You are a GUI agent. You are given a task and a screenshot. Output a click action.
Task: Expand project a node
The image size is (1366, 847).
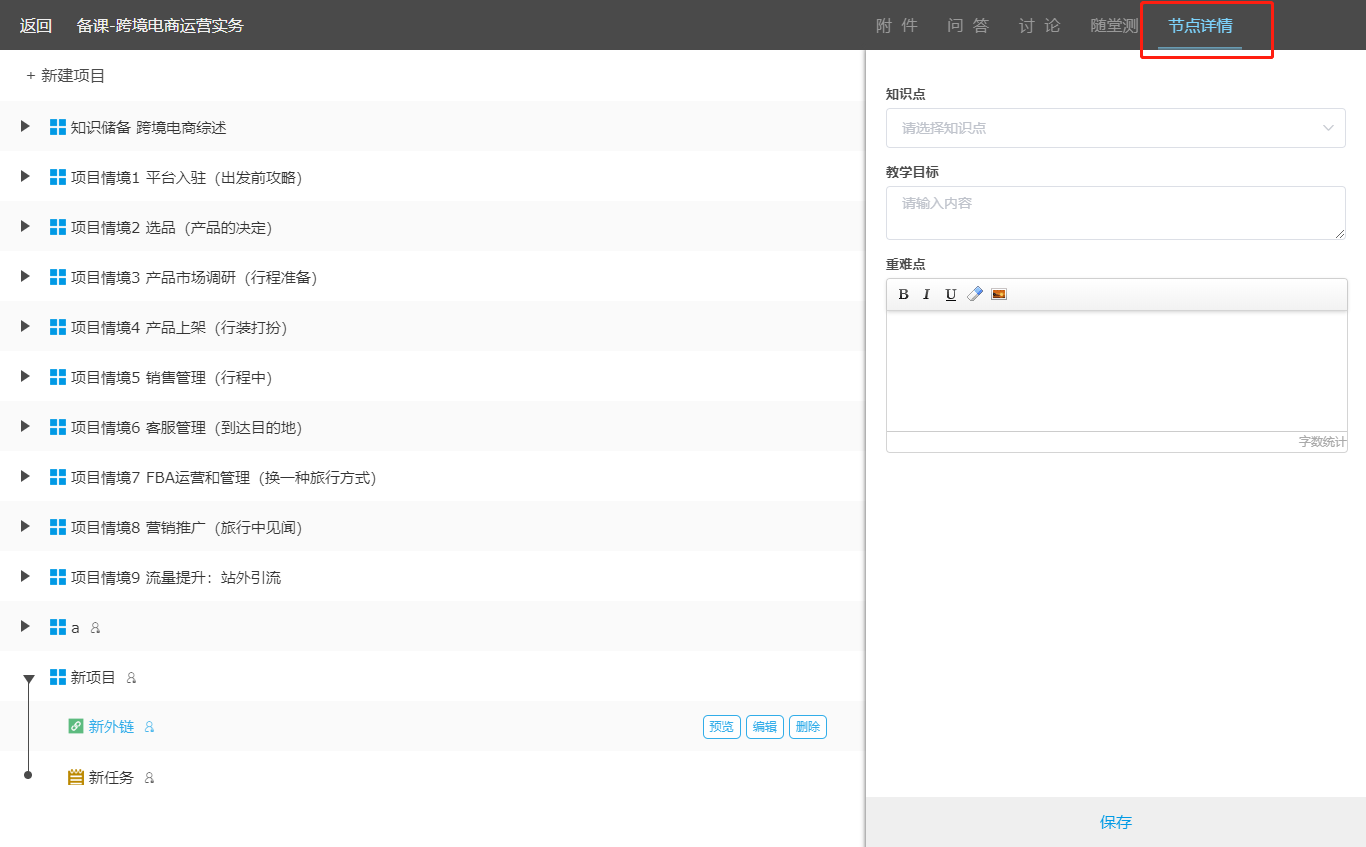(x=26, y=626)
